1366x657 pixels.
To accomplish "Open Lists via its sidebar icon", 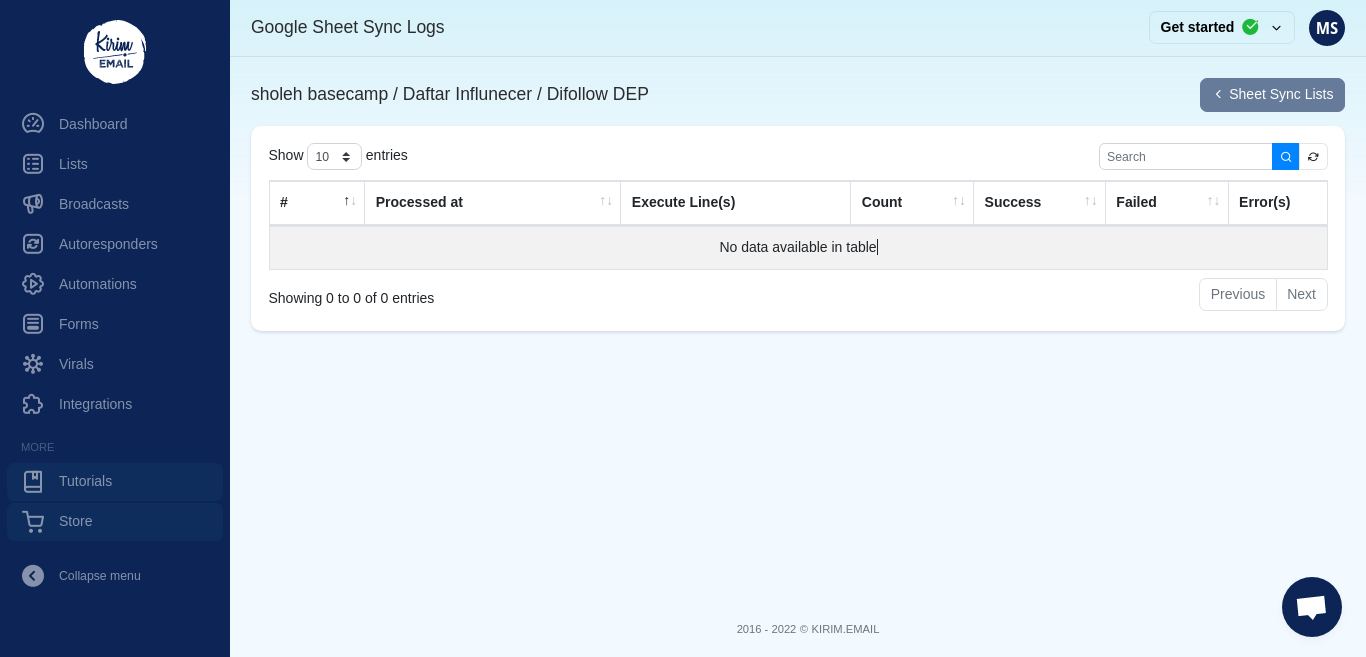I will coord(33,164).
